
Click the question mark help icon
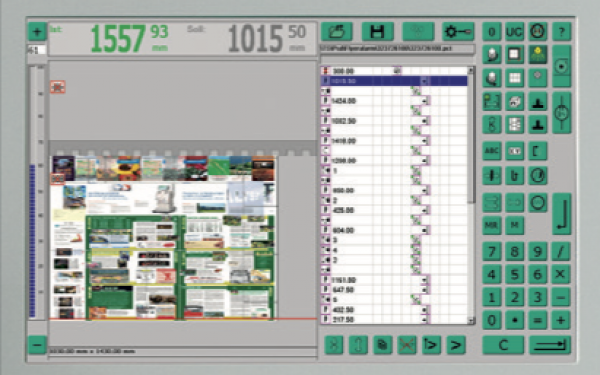561,32
